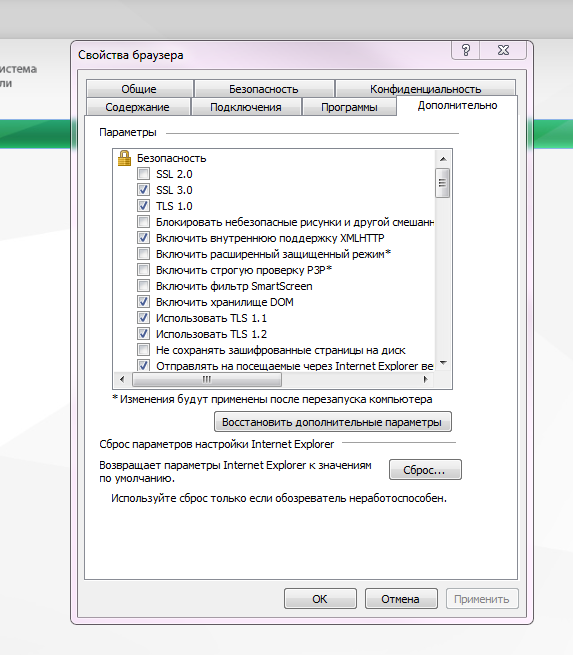Switch to the Содержание tab
Viewport: 573px width, 655px height.
138,107
